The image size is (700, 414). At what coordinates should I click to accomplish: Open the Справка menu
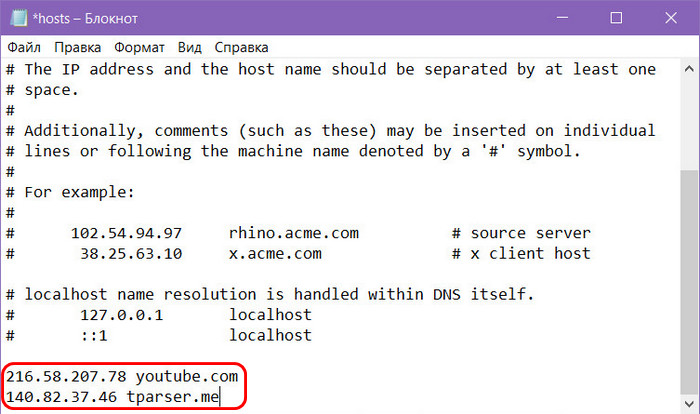(x=242, y=47)
